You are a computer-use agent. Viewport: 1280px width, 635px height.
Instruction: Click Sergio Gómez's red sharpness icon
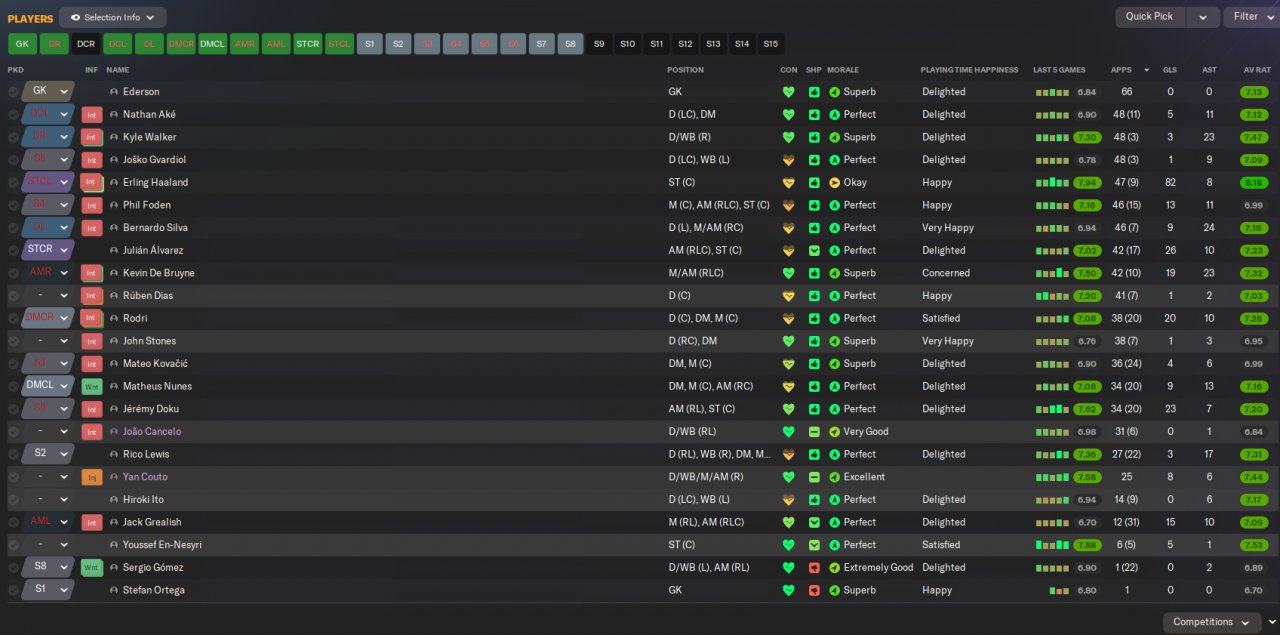[814, 567]
